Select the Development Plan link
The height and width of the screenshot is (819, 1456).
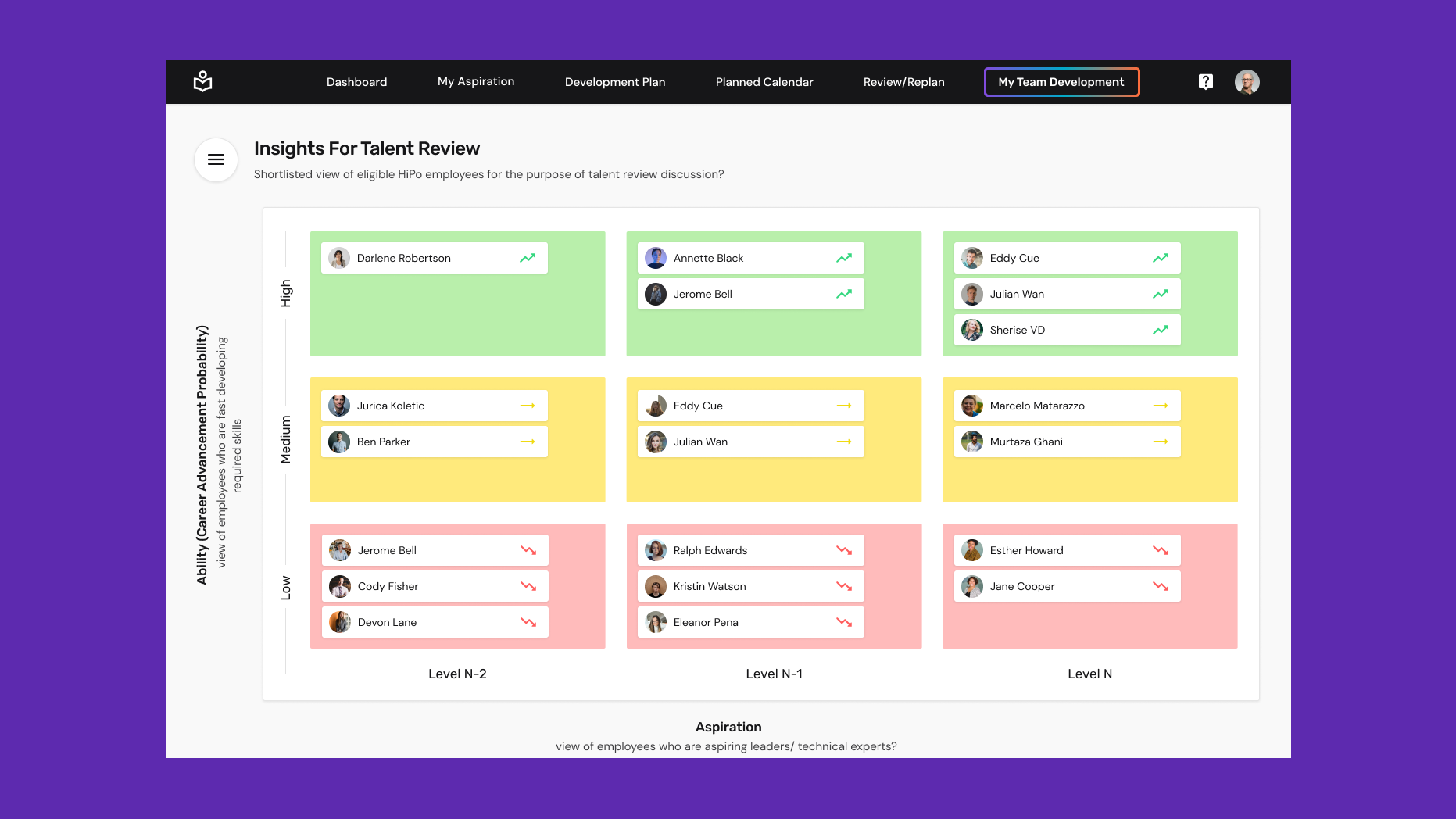(615, 81)
